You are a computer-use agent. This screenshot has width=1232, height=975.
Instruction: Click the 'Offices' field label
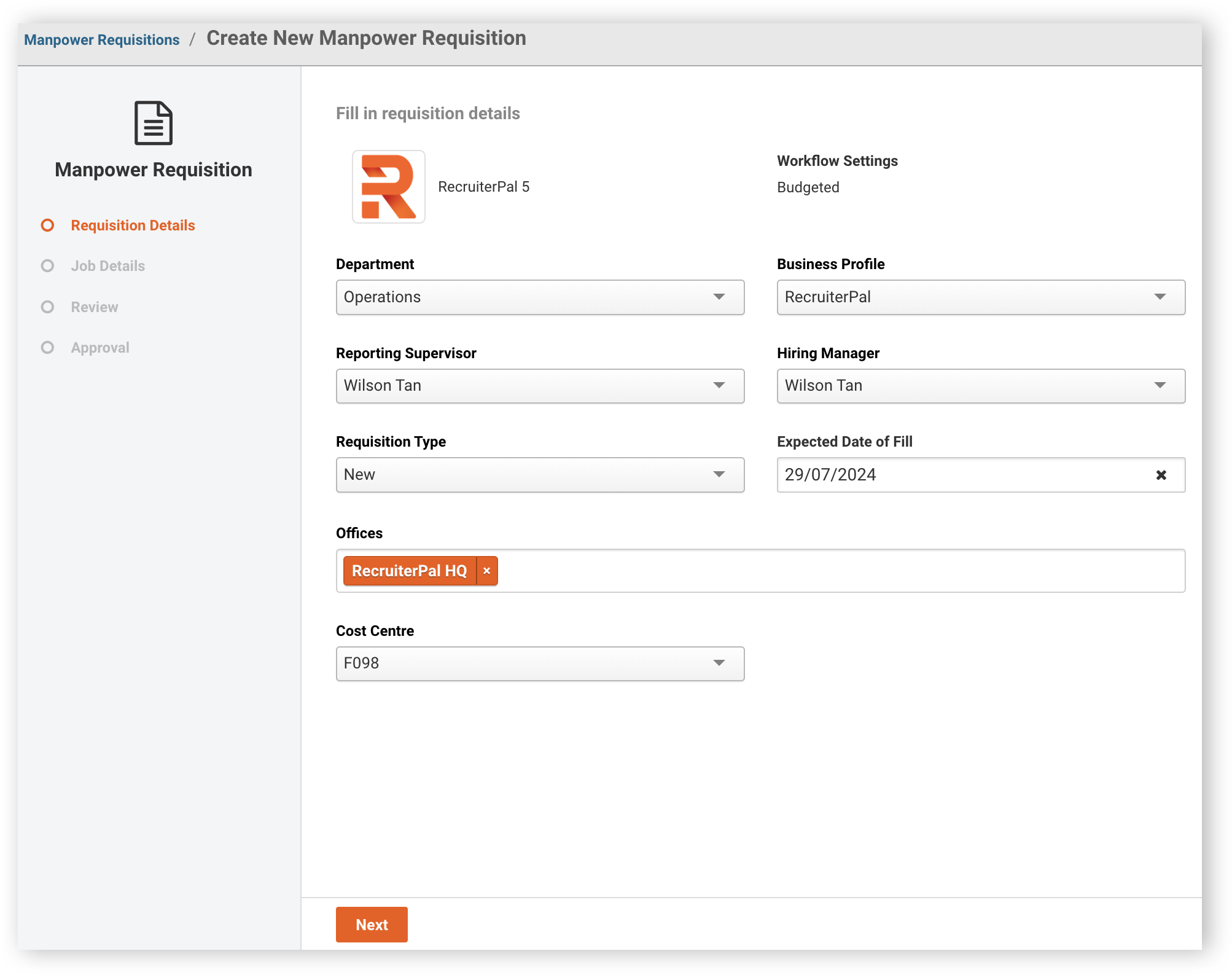click(359, 533)
